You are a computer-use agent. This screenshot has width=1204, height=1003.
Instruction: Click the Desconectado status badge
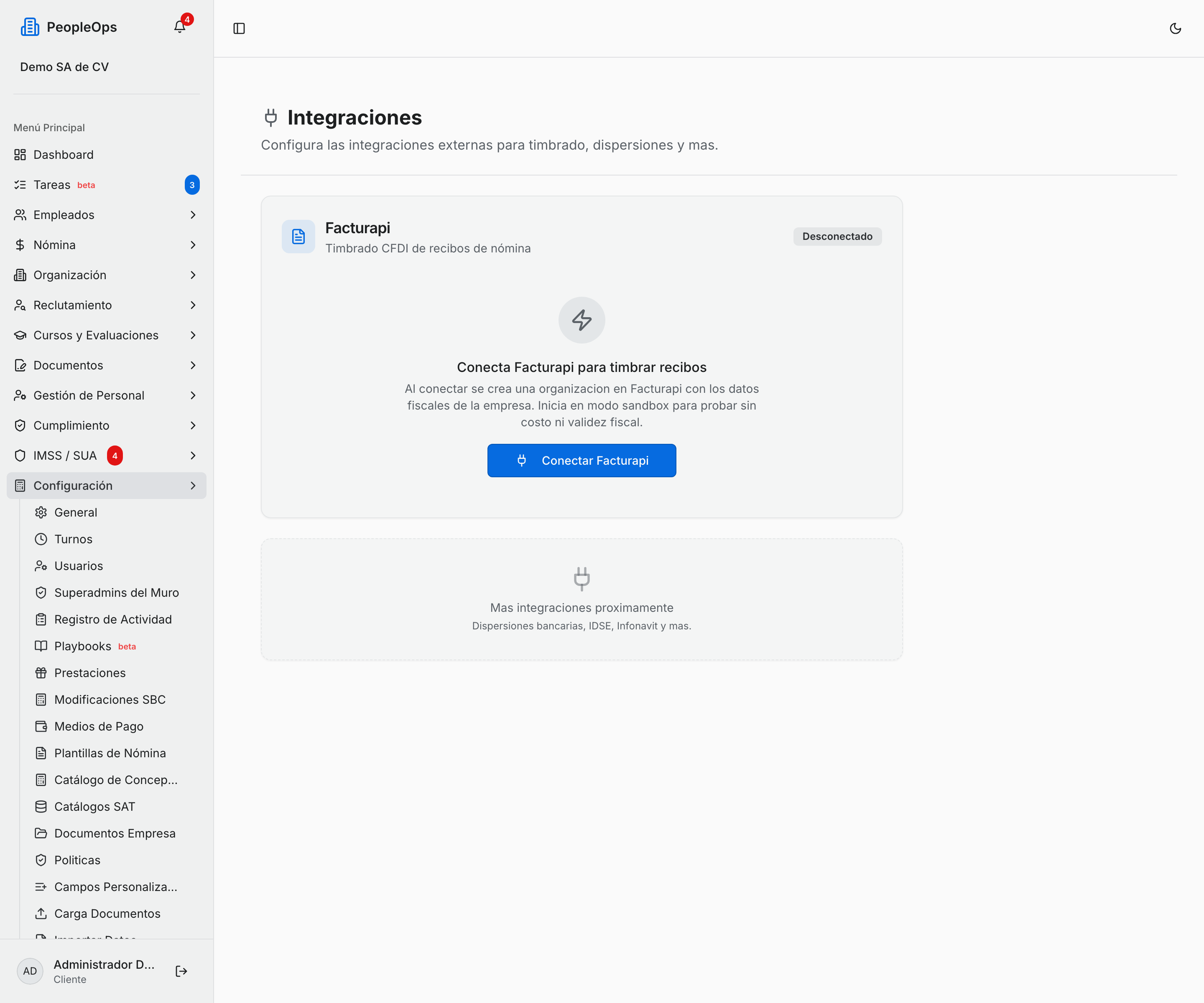(837, 236)
